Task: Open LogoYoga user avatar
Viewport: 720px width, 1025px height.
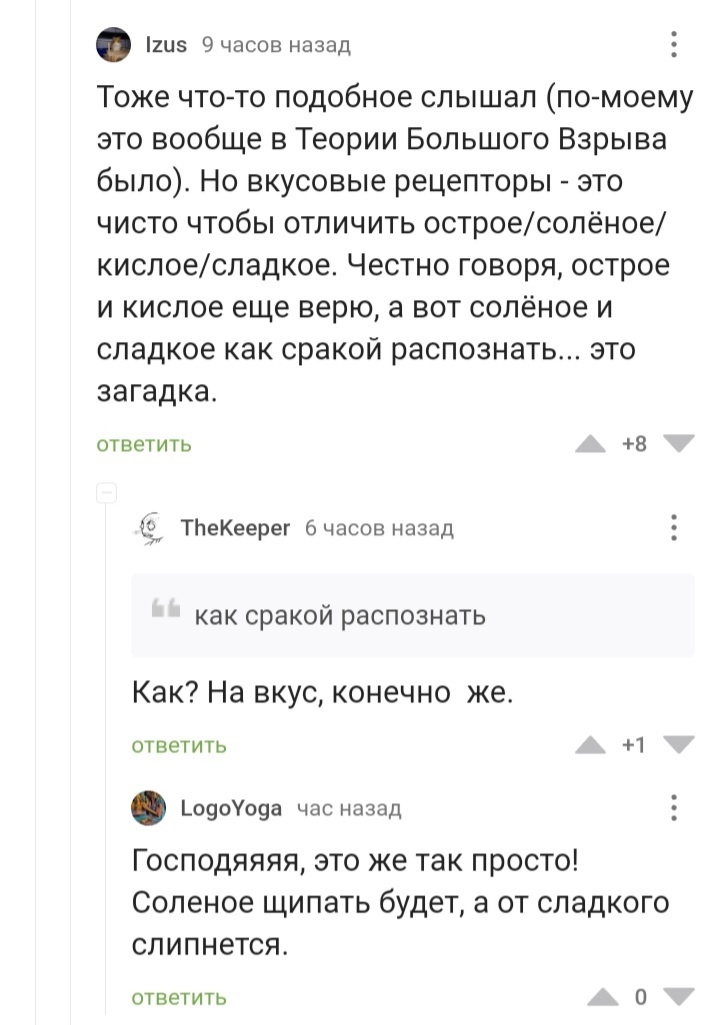Action: (149, 807)
